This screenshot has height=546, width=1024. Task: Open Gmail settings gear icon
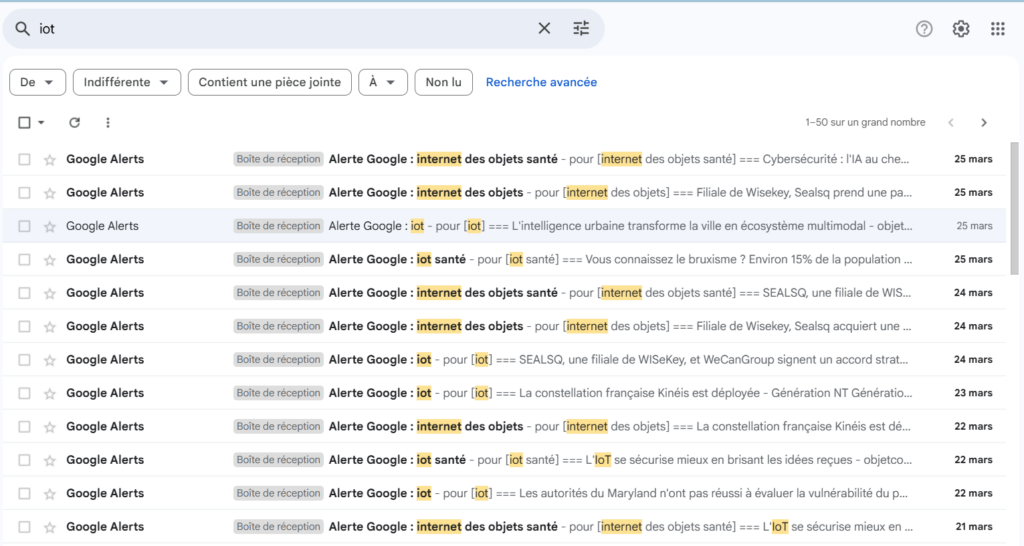tap(961, 29)
